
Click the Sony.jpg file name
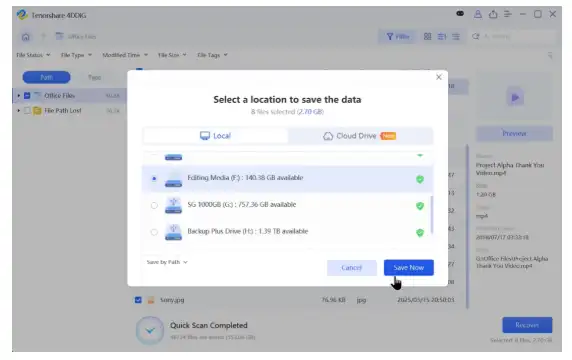(x=172, y=300)
